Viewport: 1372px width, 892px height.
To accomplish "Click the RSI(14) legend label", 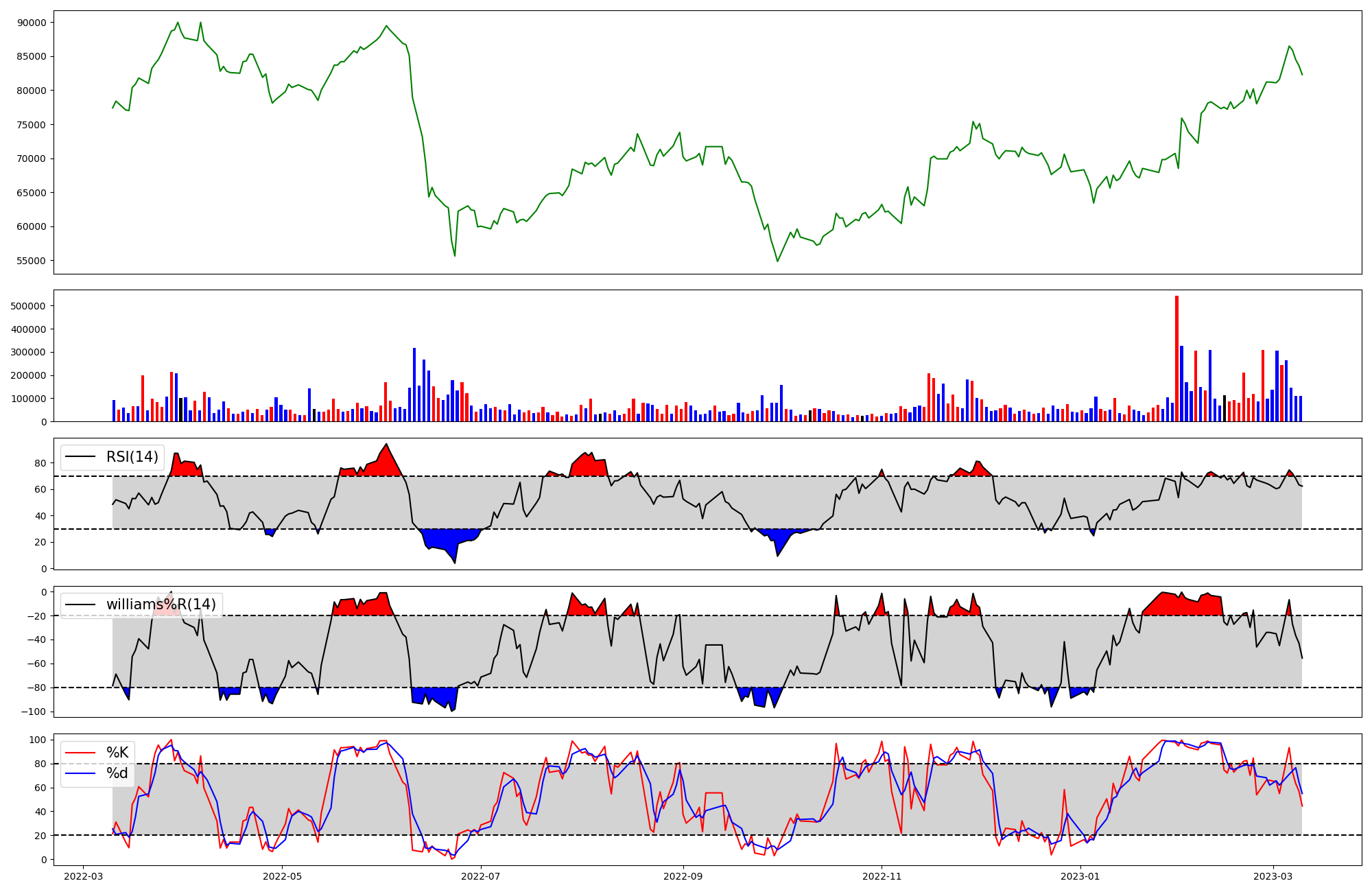I will click(132, 457).
